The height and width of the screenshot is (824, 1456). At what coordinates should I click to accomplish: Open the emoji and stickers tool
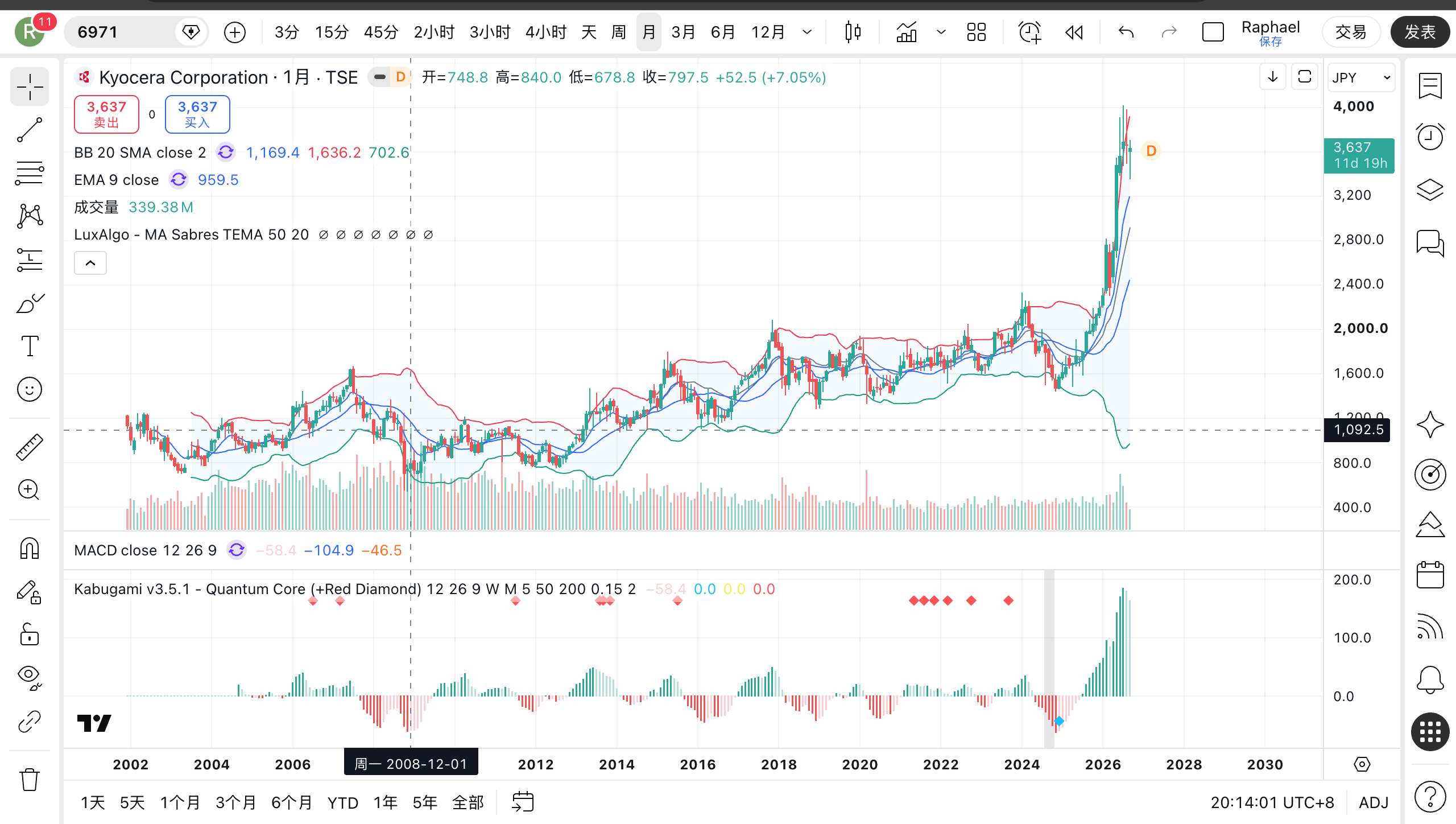coord(30,390)
